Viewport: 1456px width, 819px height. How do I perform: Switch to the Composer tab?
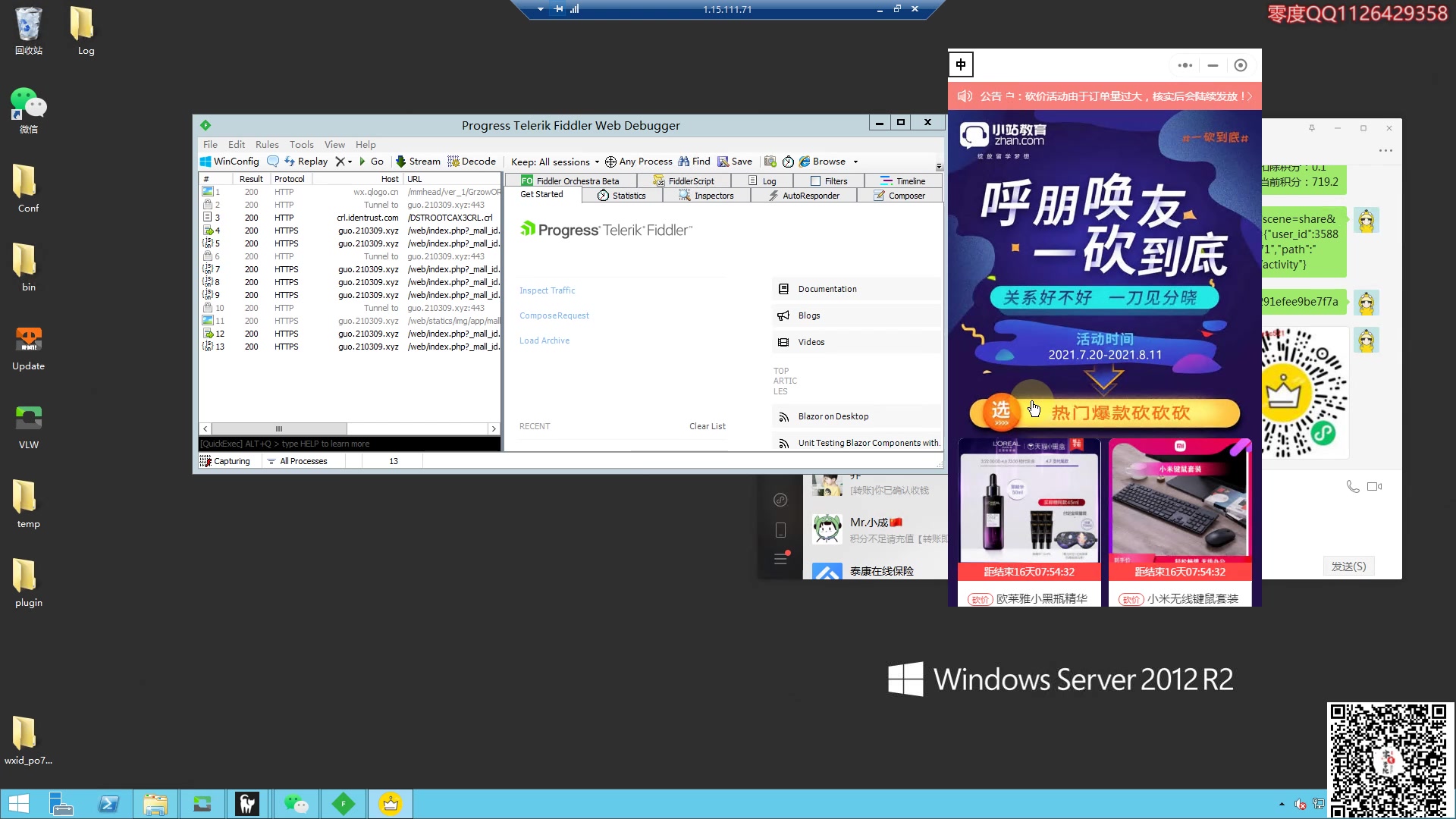point(899,196)
